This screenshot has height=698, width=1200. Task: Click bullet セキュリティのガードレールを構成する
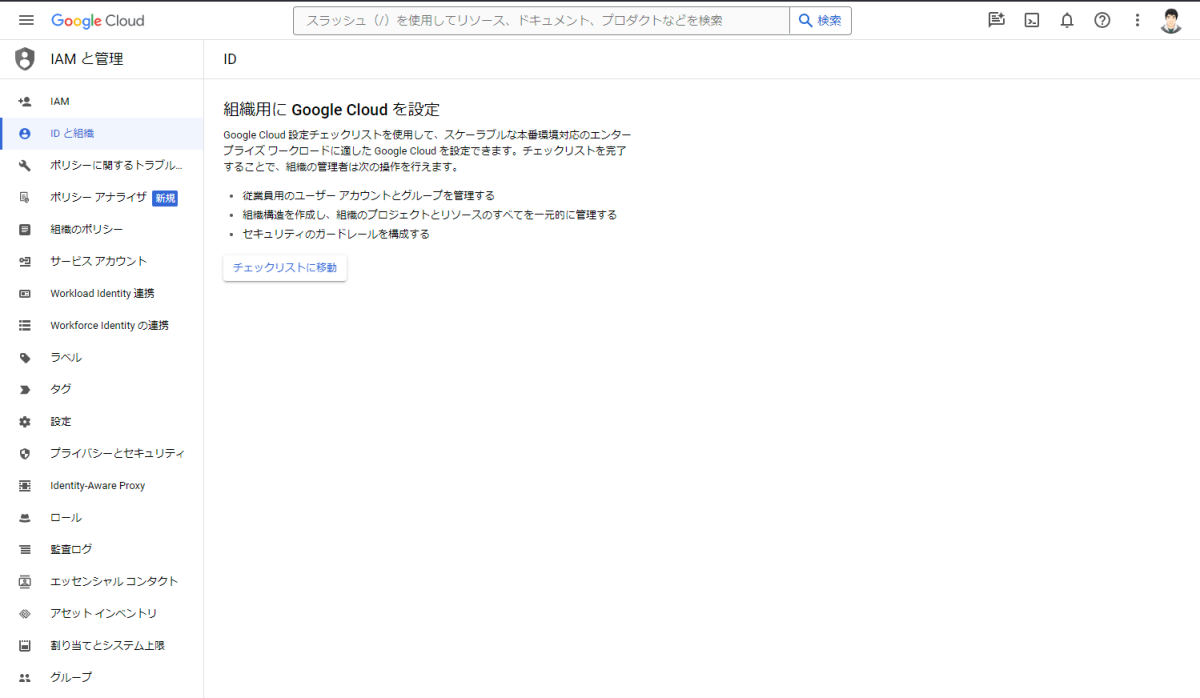336,234
